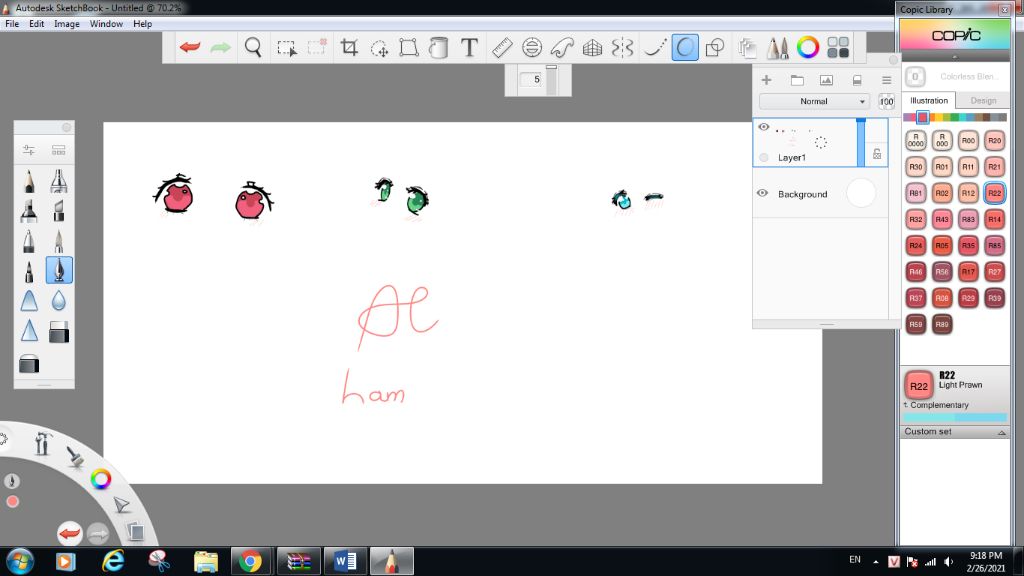Click the Background layer white color circle
1024x576 pixels.
[861, 193]
